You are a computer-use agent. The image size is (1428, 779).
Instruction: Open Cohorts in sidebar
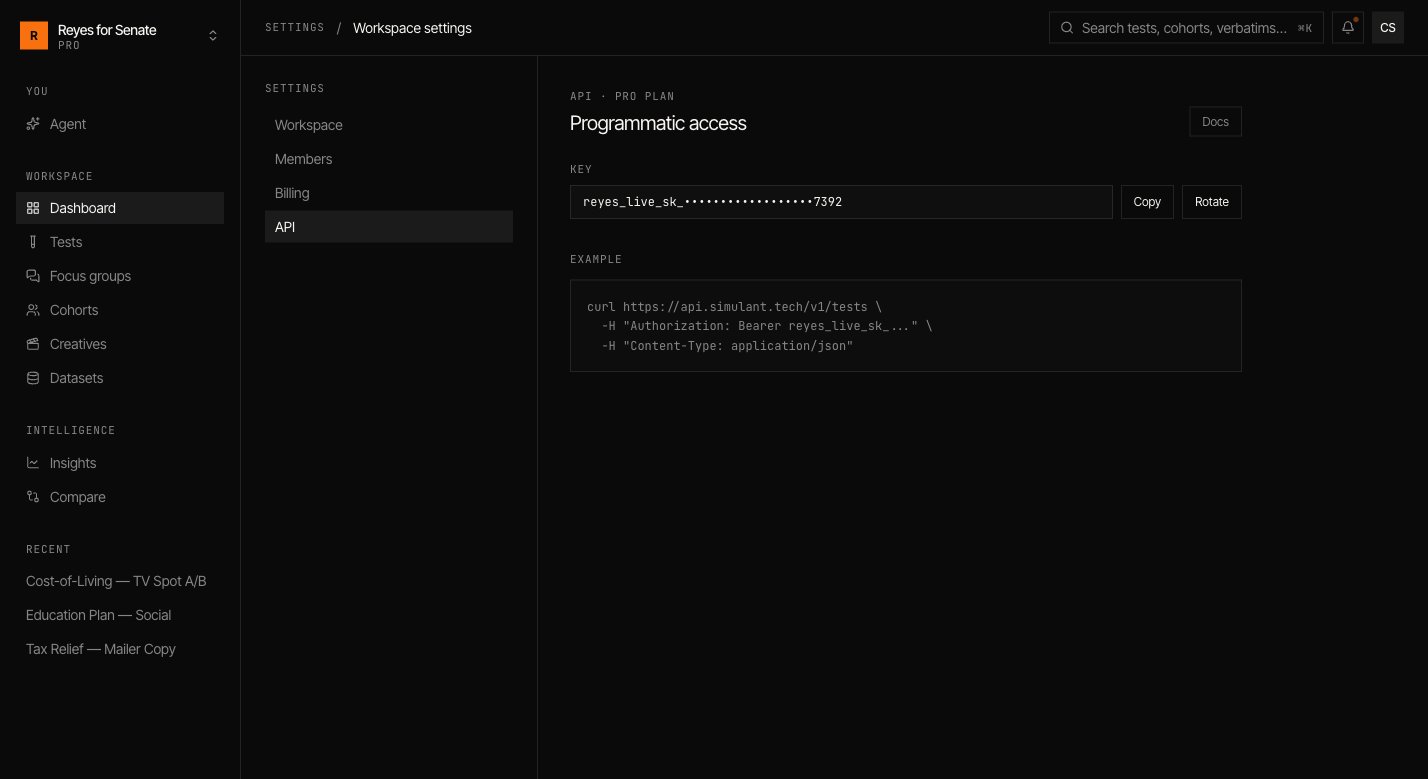(120, 310)
